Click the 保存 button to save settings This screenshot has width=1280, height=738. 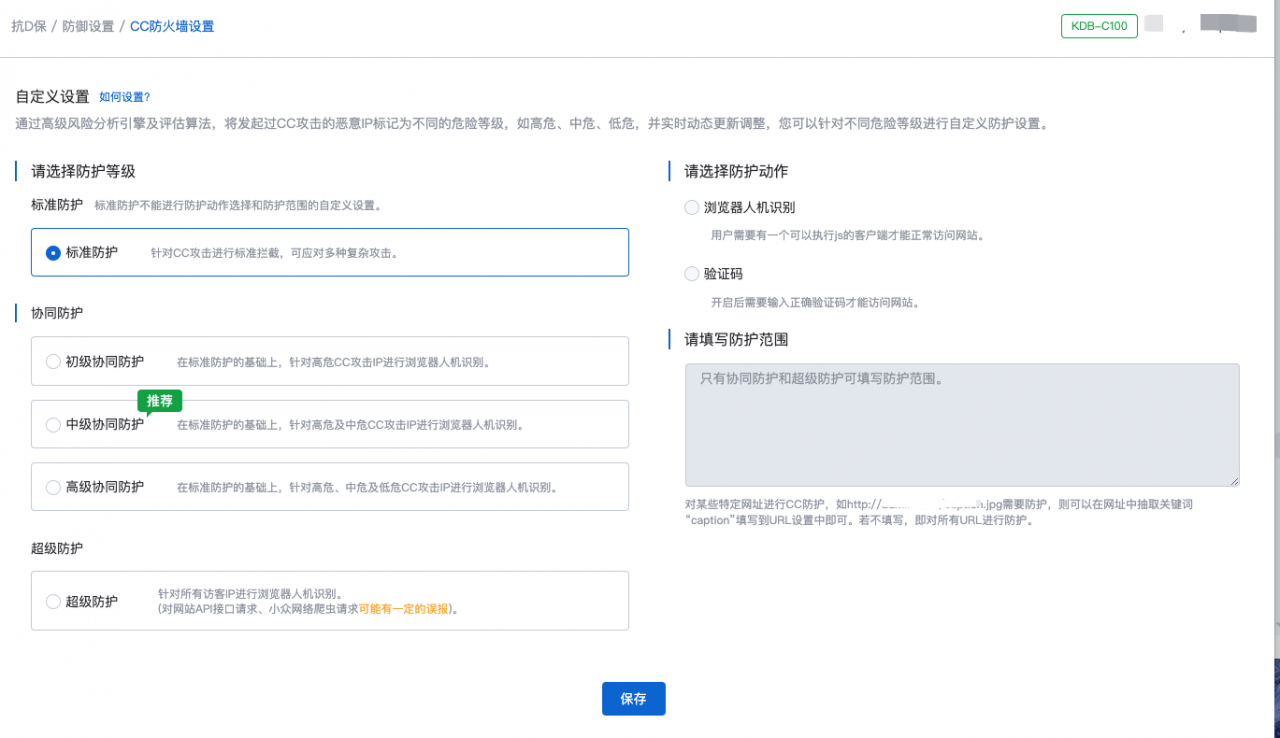[633, 698]
